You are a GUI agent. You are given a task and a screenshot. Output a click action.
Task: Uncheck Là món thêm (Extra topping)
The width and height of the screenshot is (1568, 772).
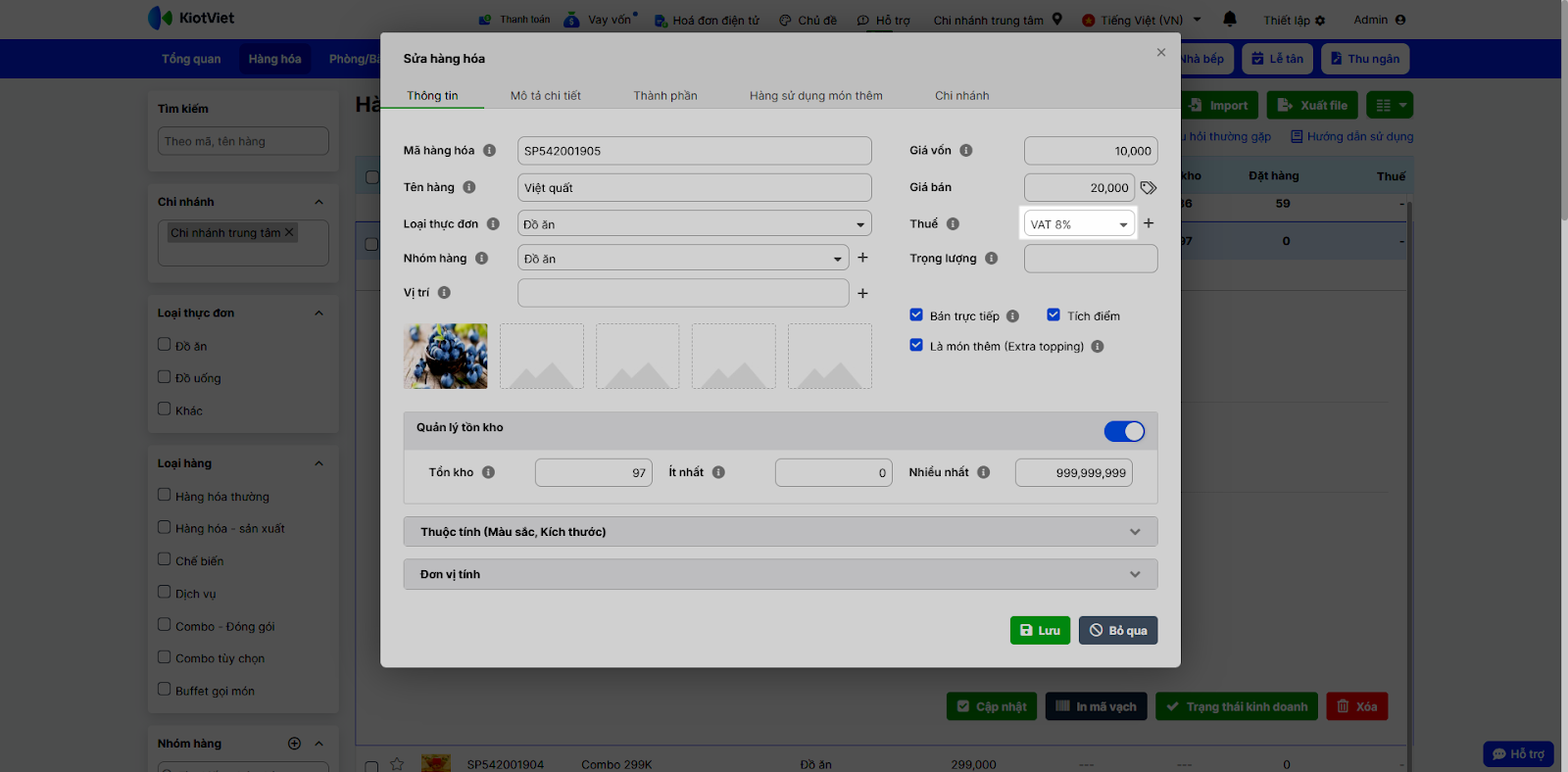916,346
